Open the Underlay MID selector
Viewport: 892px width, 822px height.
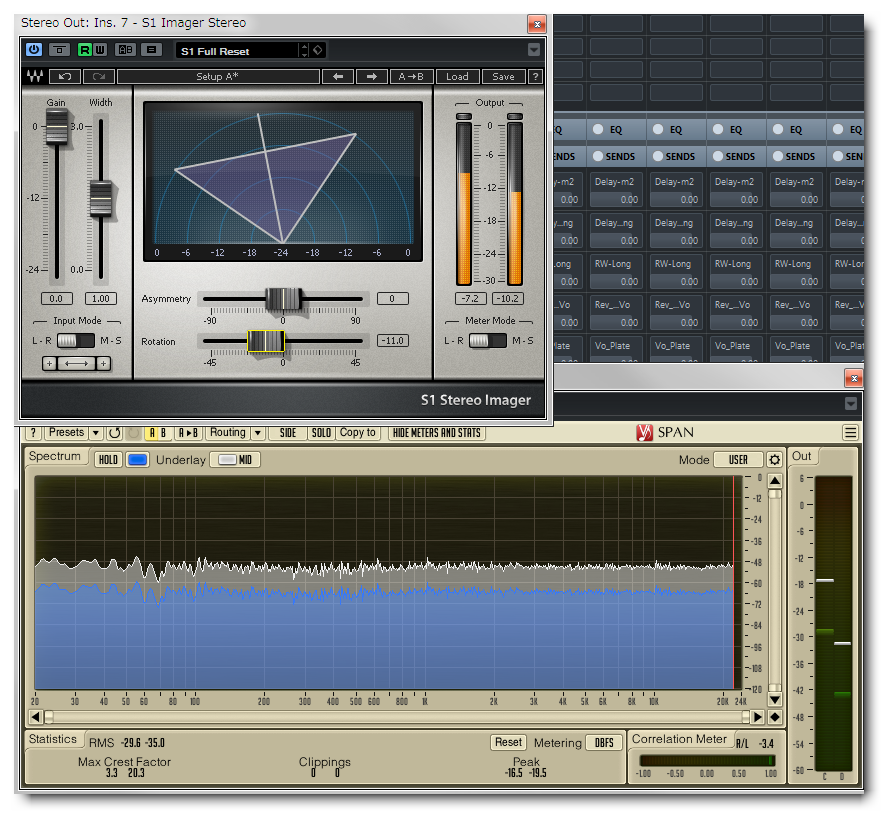click(x=235, y=460)
